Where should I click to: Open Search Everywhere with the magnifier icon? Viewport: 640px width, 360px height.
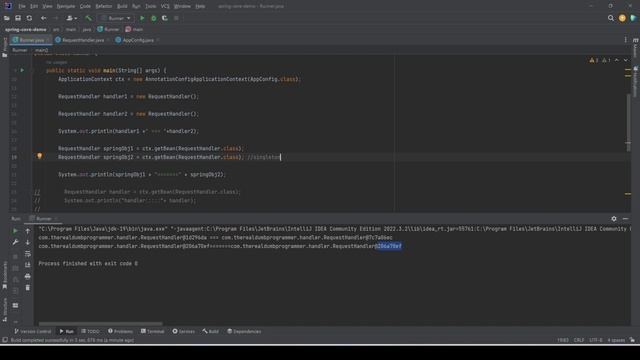coord(611,18)
